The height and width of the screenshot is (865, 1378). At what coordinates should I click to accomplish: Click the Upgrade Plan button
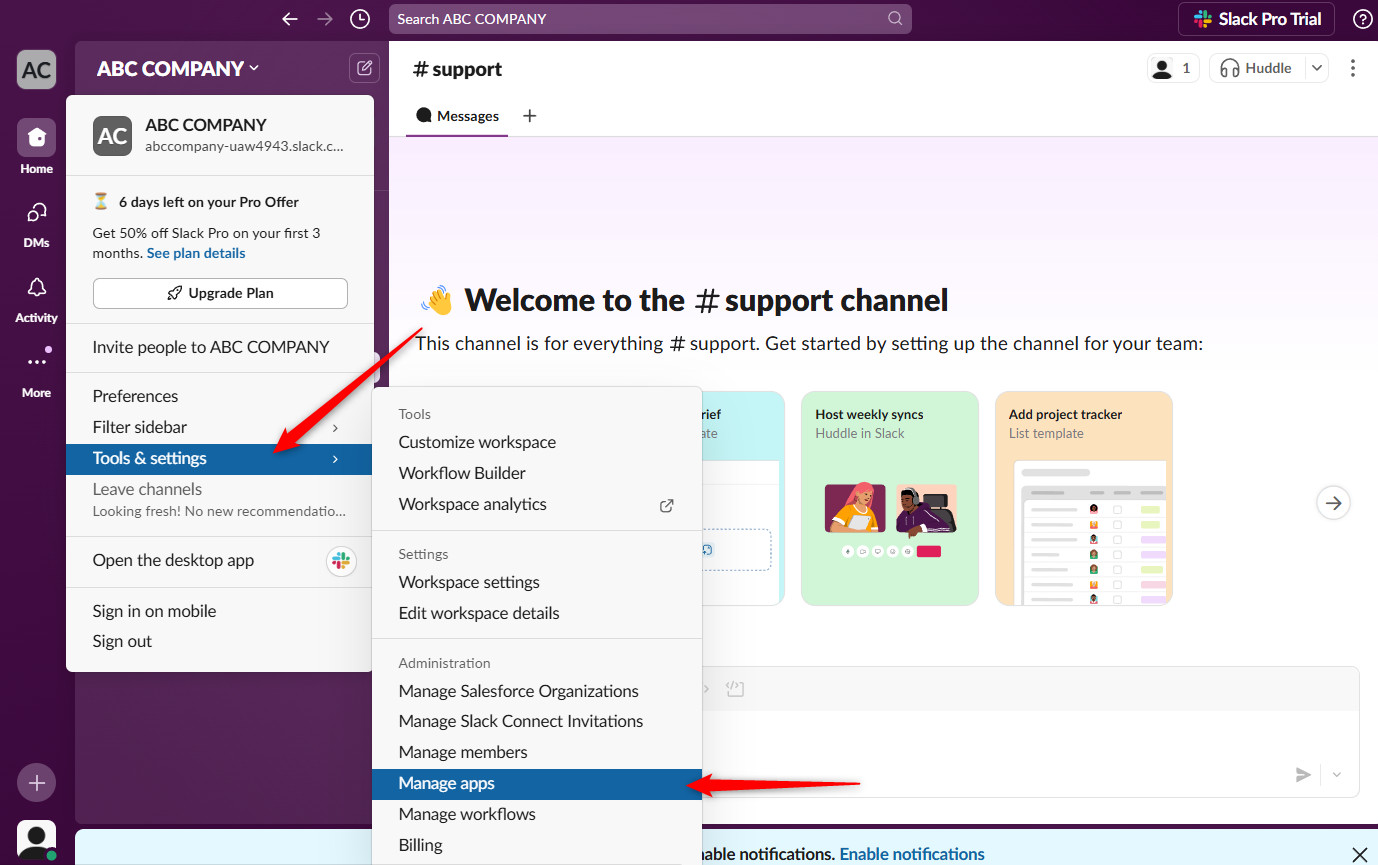[220, 293]
